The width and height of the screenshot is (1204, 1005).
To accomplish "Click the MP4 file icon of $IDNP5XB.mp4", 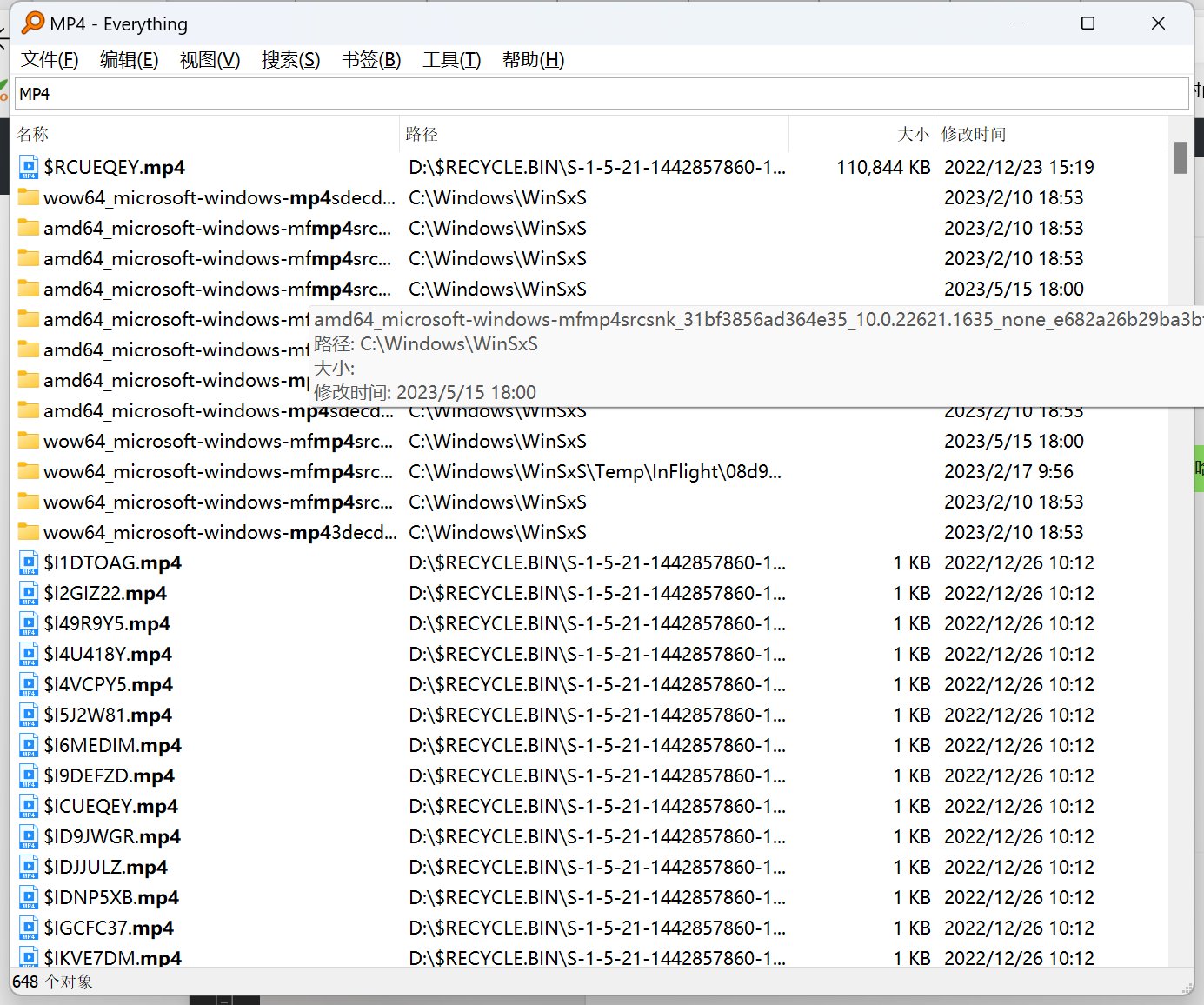I will [29, 897].
